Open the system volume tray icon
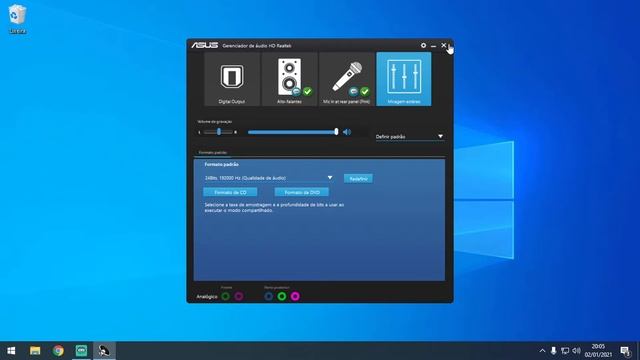This screenshot has height=360, width=640. tap(576, 351)
